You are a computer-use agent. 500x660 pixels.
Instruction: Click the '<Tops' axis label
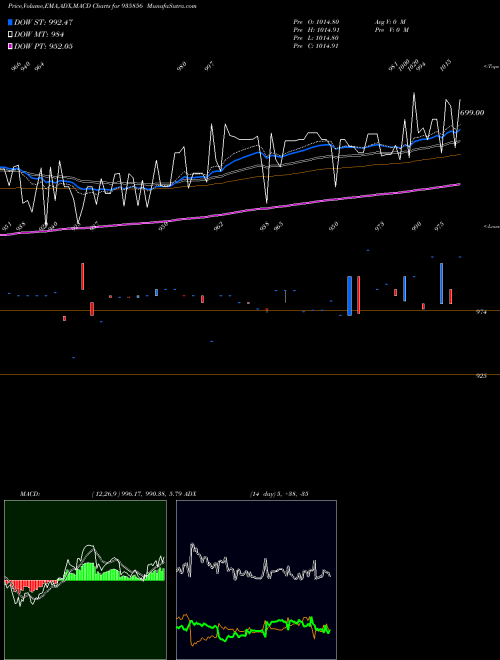492,67
